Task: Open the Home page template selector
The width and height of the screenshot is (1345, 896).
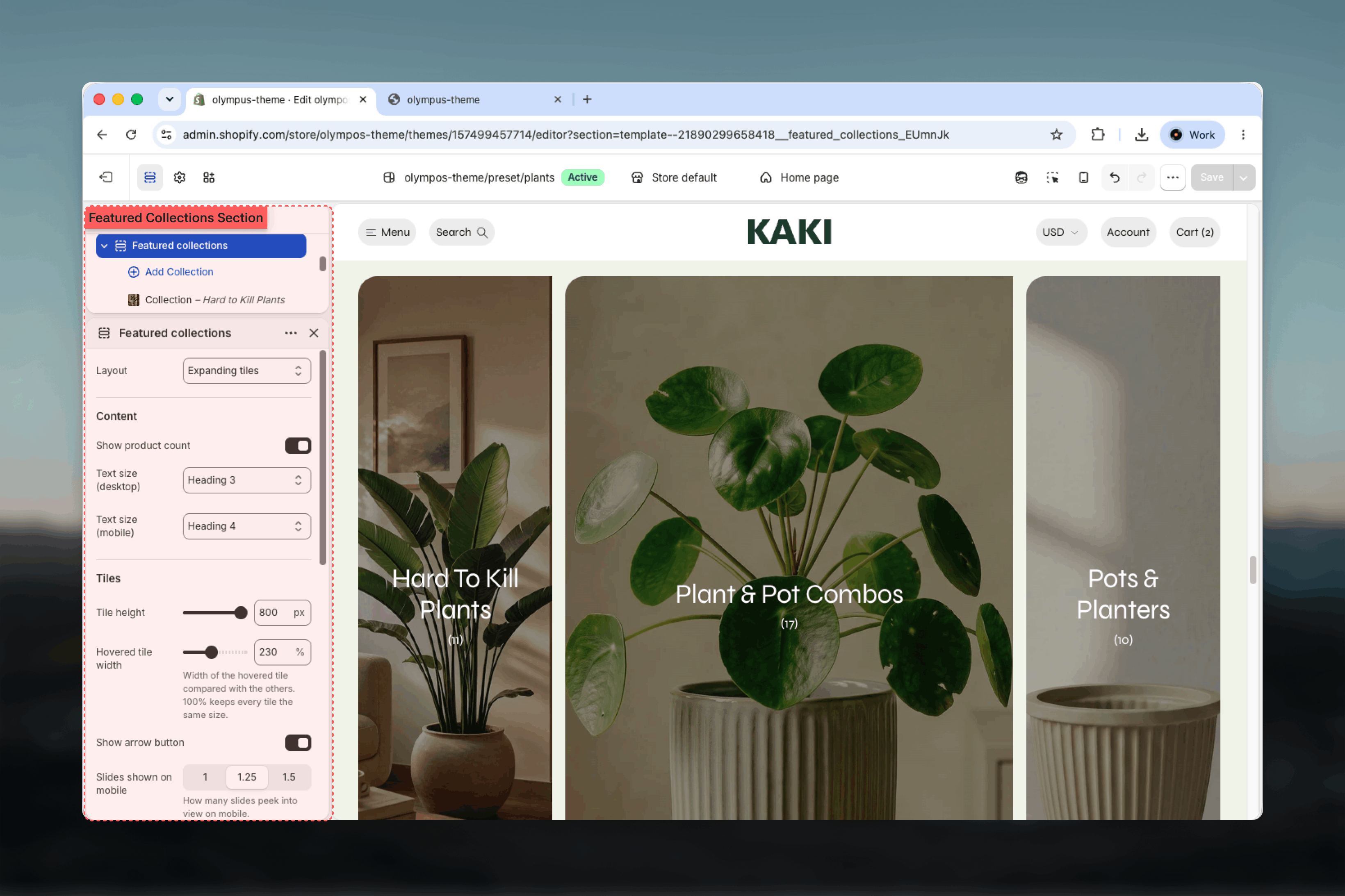Action: click(x=799, y=177)
